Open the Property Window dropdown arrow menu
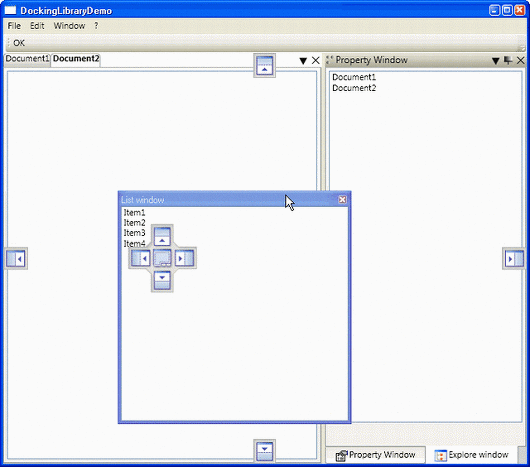The width and height of the screenshot is (530, 467). pos(496,61)
